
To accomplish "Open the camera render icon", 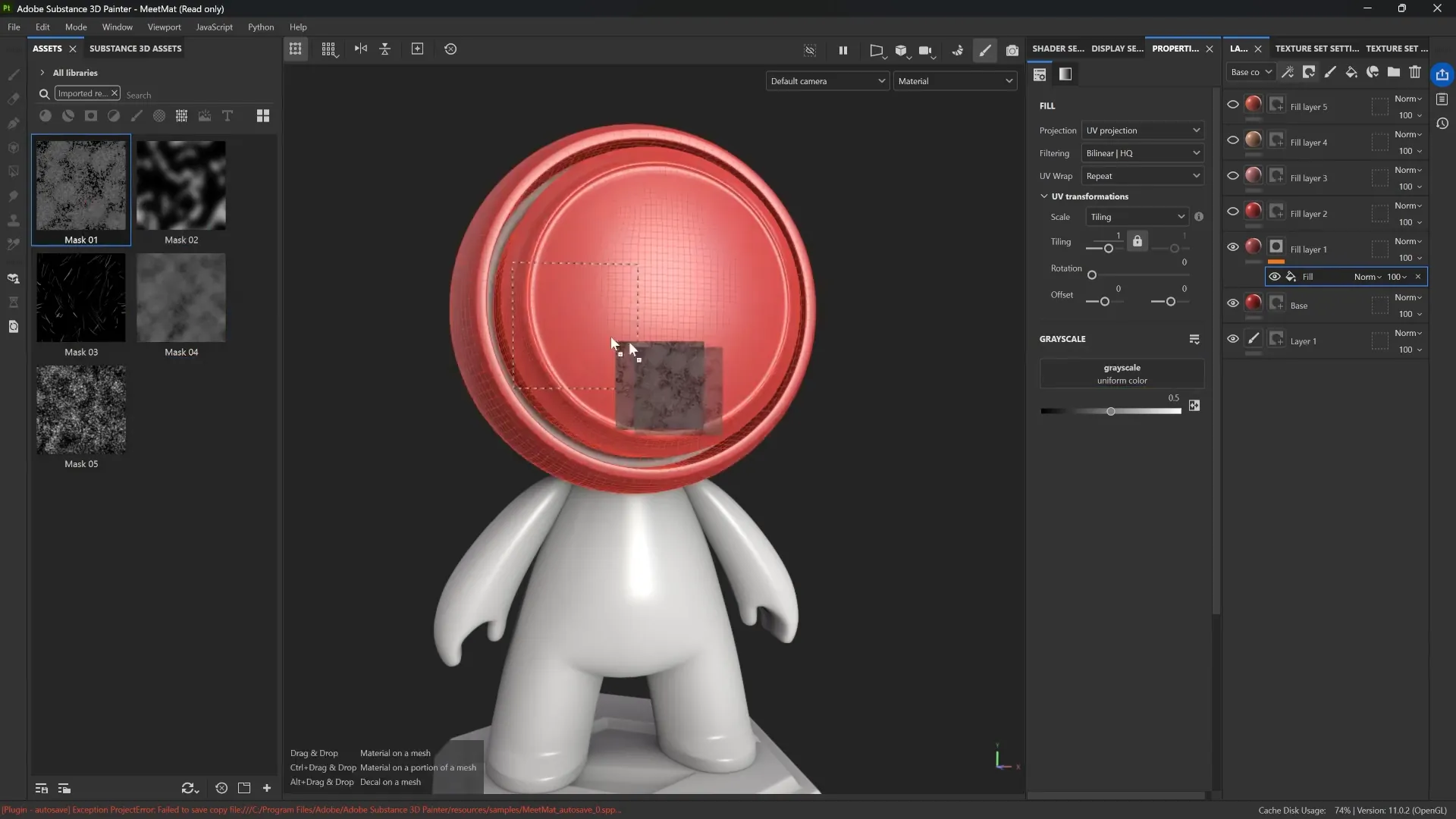I will 1012,50.
